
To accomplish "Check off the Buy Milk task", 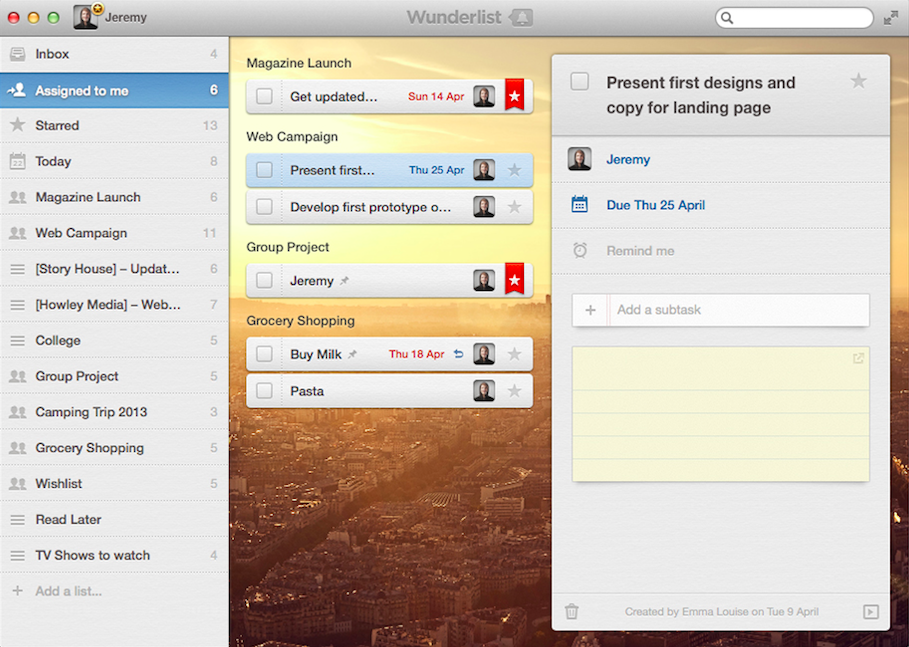I will (x=264, y=354).
